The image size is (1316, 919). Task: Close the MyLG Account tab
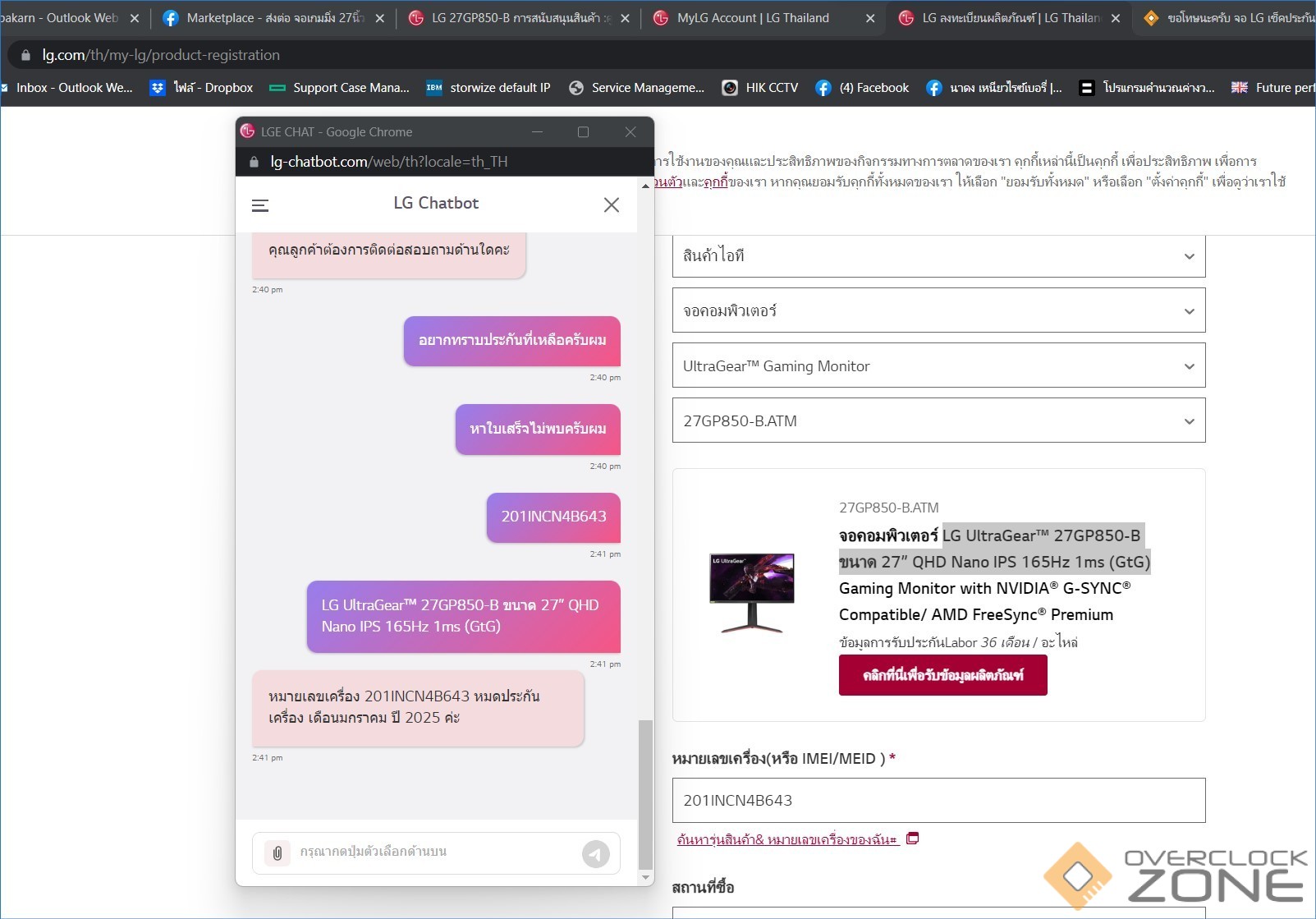point(870,18)
